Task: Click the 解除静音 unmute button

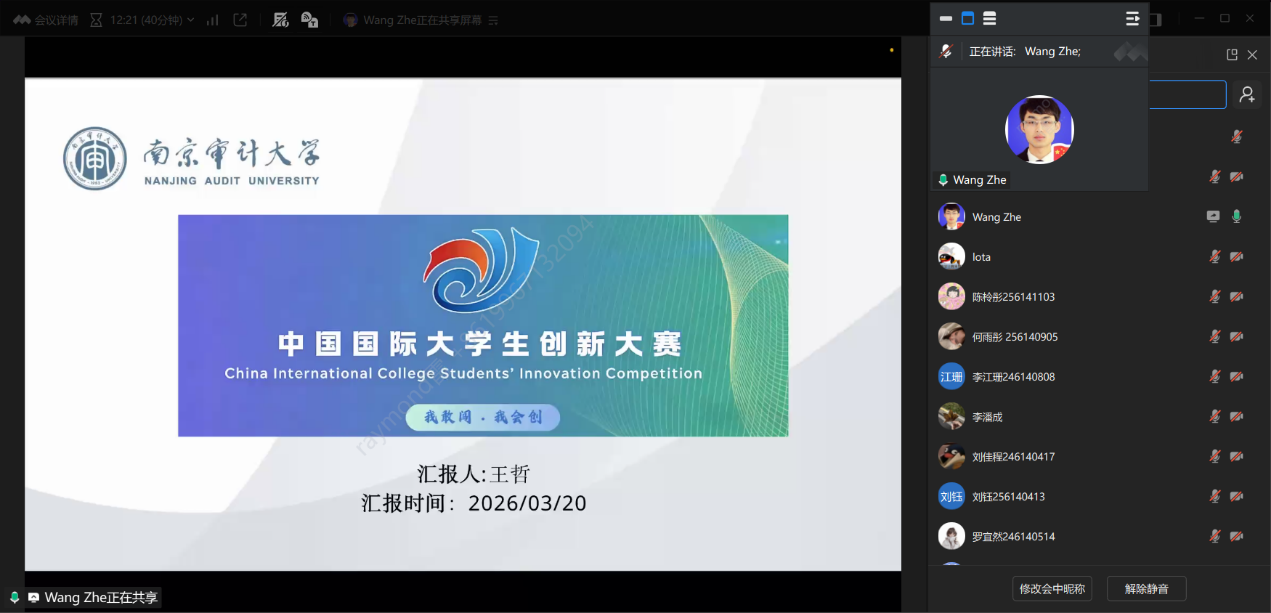Action: (x=1146, y=589)
